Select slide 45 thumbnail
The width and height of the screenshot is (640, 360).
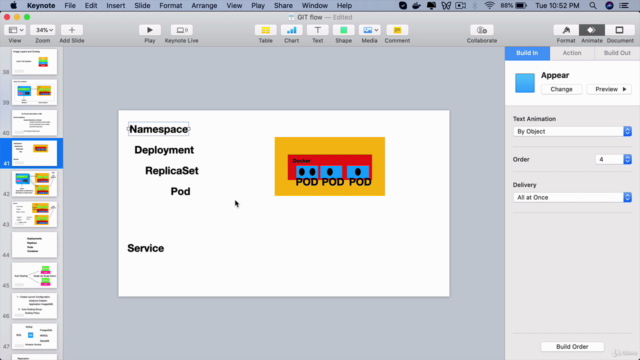coord(34,276)
